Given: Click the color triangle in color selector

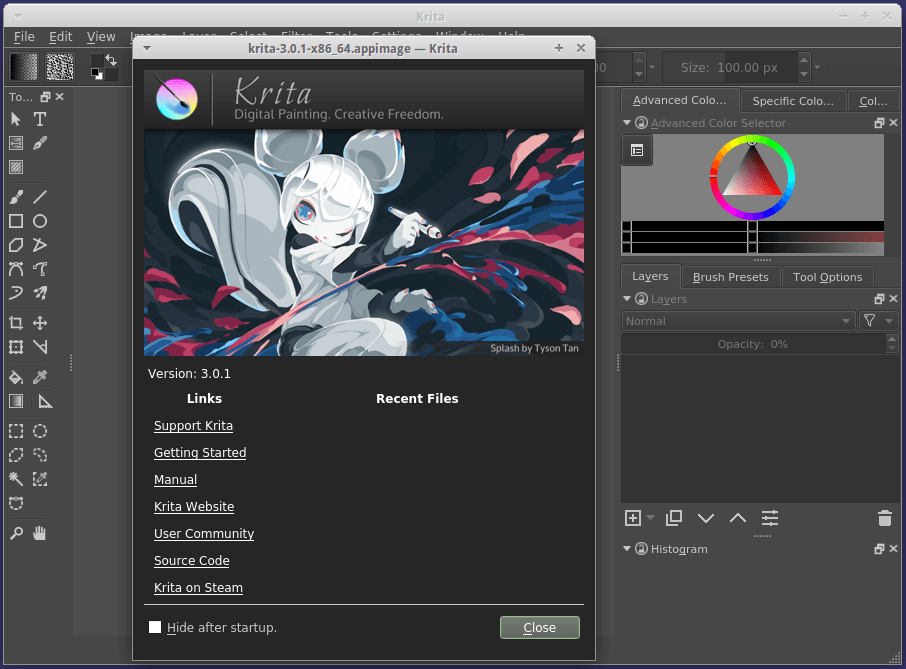Looking at the screenshot, I should coord(751,177).
